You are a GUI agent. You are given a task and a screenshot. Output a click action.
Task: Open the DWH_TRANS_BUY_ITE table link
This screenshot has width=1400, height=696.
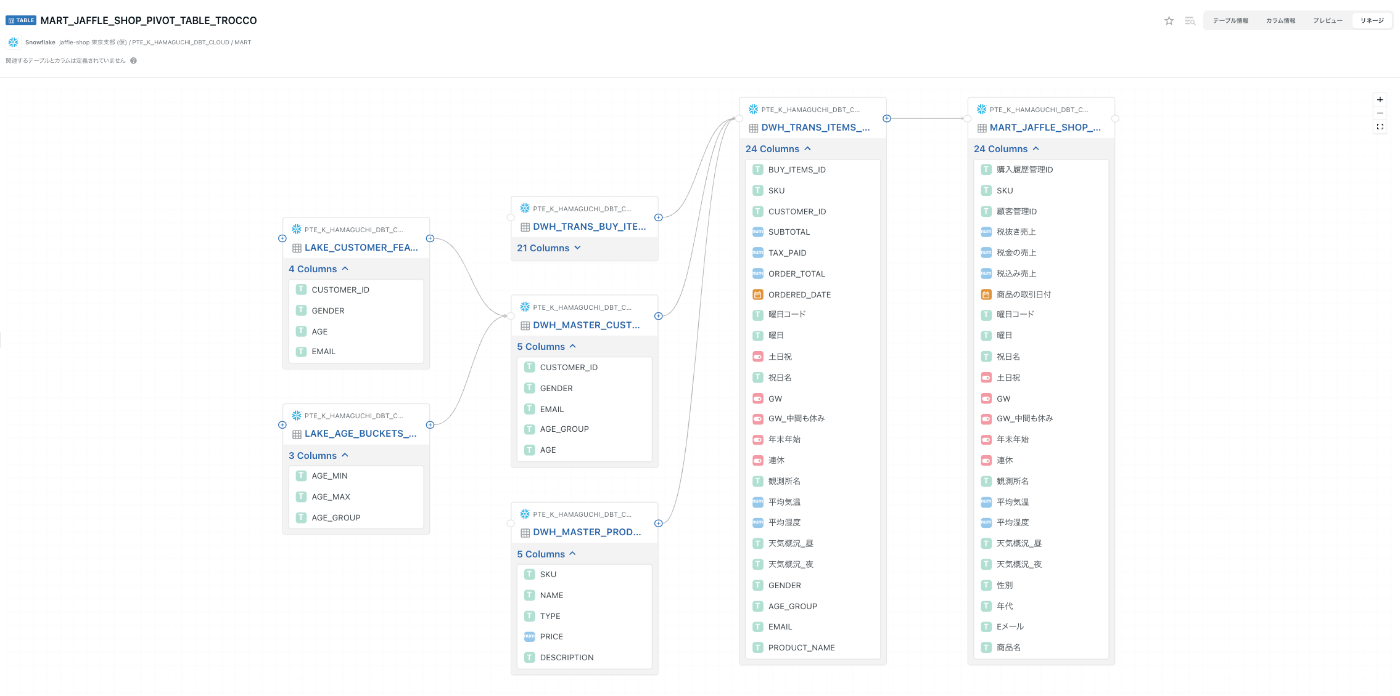(x=590, y=227)
